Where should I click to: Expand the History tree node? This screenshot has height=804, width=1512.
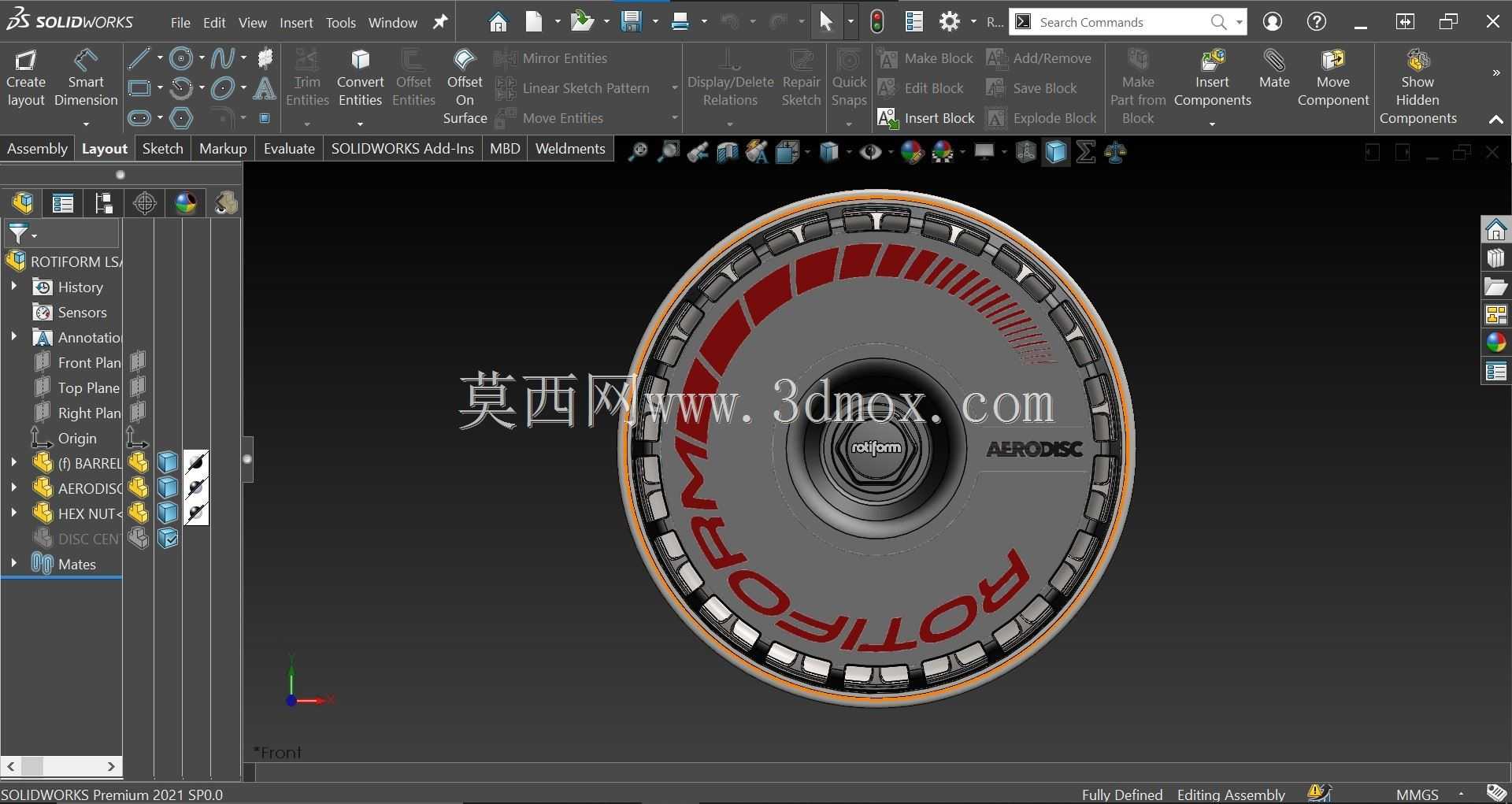13,287
